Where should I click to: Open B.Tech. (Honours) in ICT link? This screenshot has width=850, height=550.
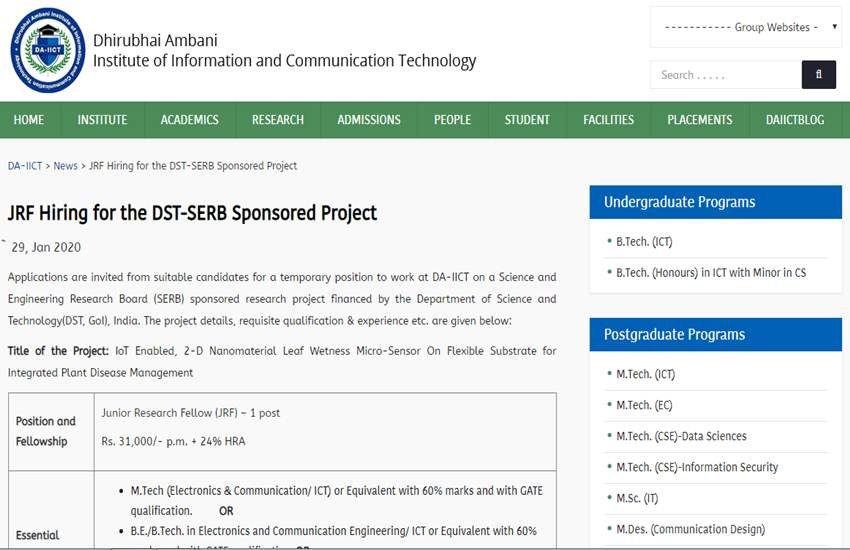click(710, 273)
